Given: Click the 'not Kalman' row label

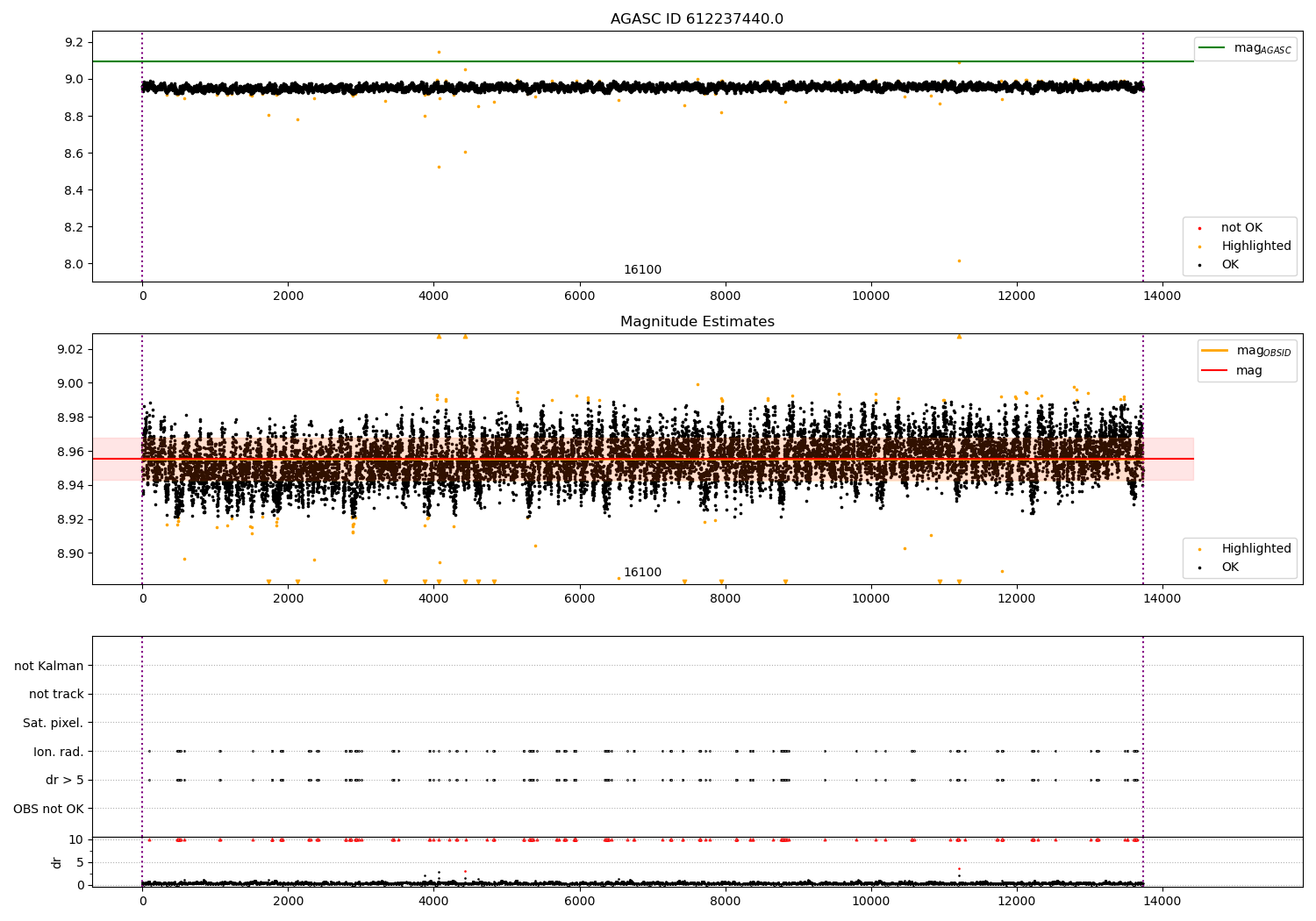Looking at the screenshot, I should click(x=49, y=666).
